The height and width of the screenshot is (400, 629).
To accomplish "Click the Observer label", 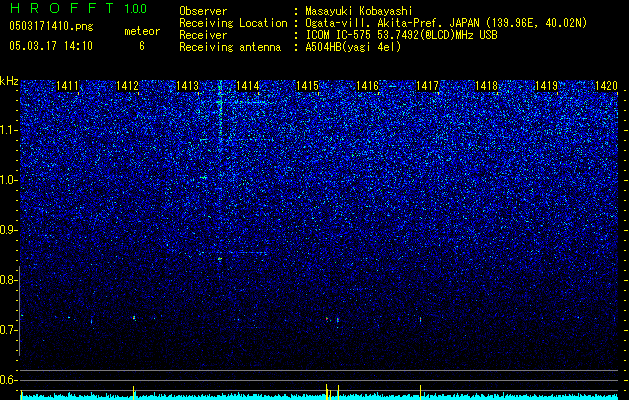I will [203, 11].
